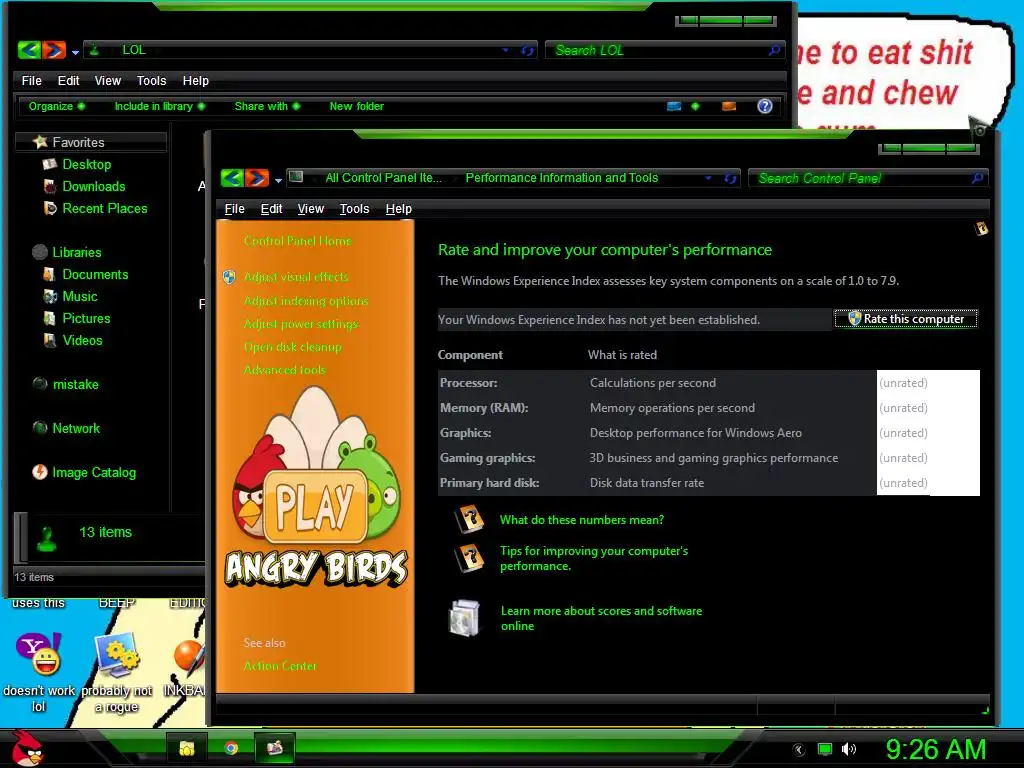
Task: Click the Network icon in navigation pane
Action: click(40, 428)
